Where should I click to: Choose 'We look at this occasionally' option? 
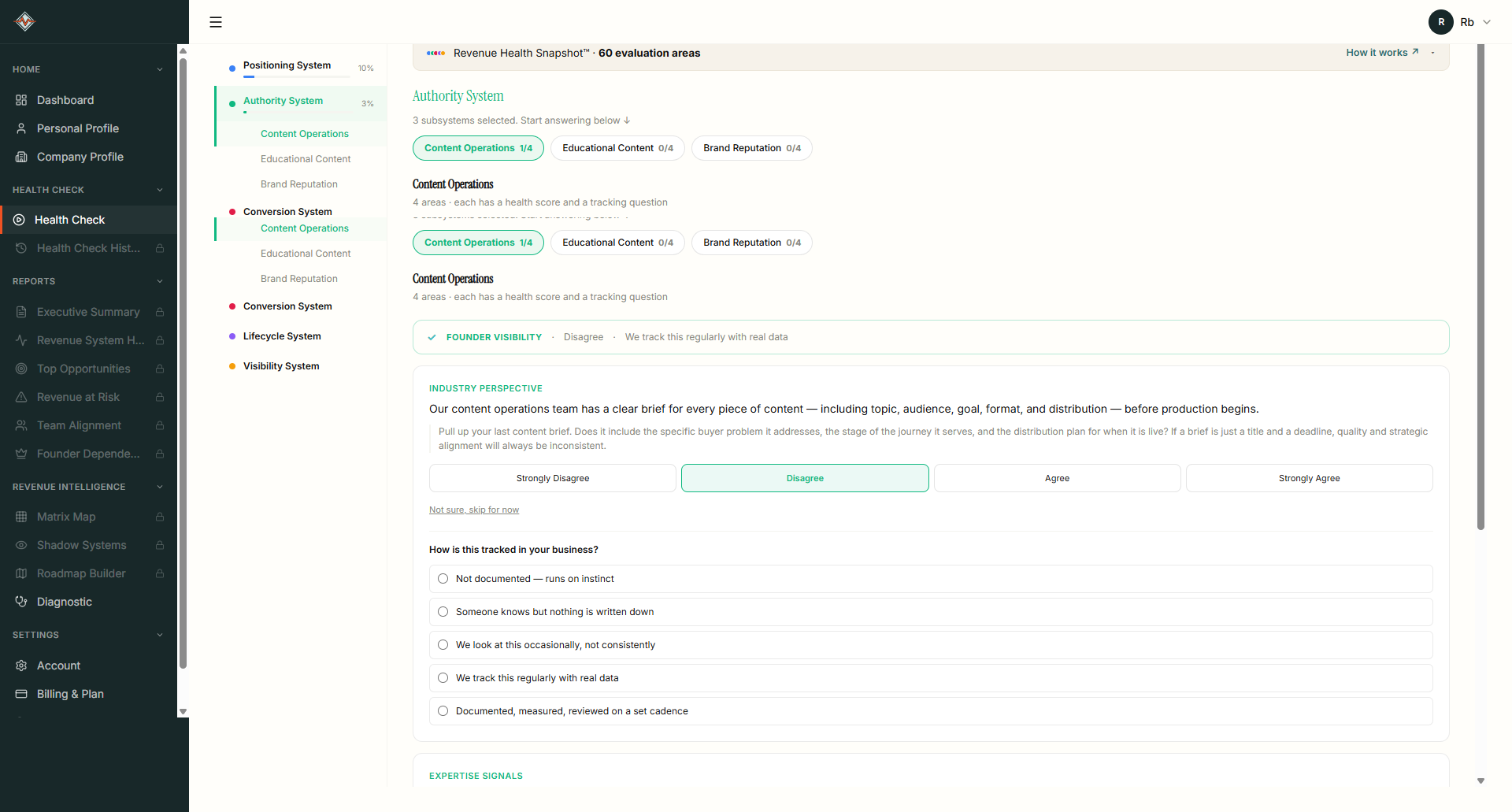(931, 645)
